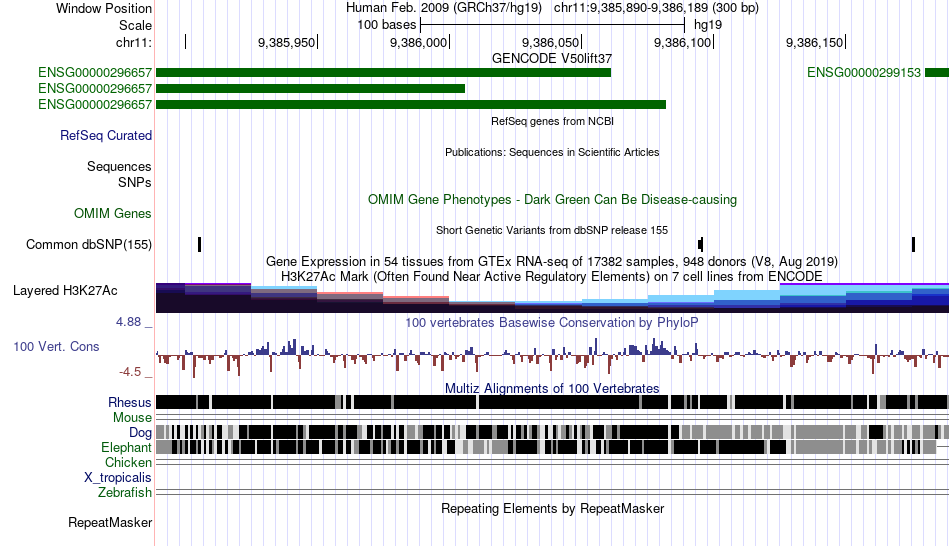
Task: Click the pink H3K27Ac signal region
Action: pyautogui.click(x=350, y=295)
